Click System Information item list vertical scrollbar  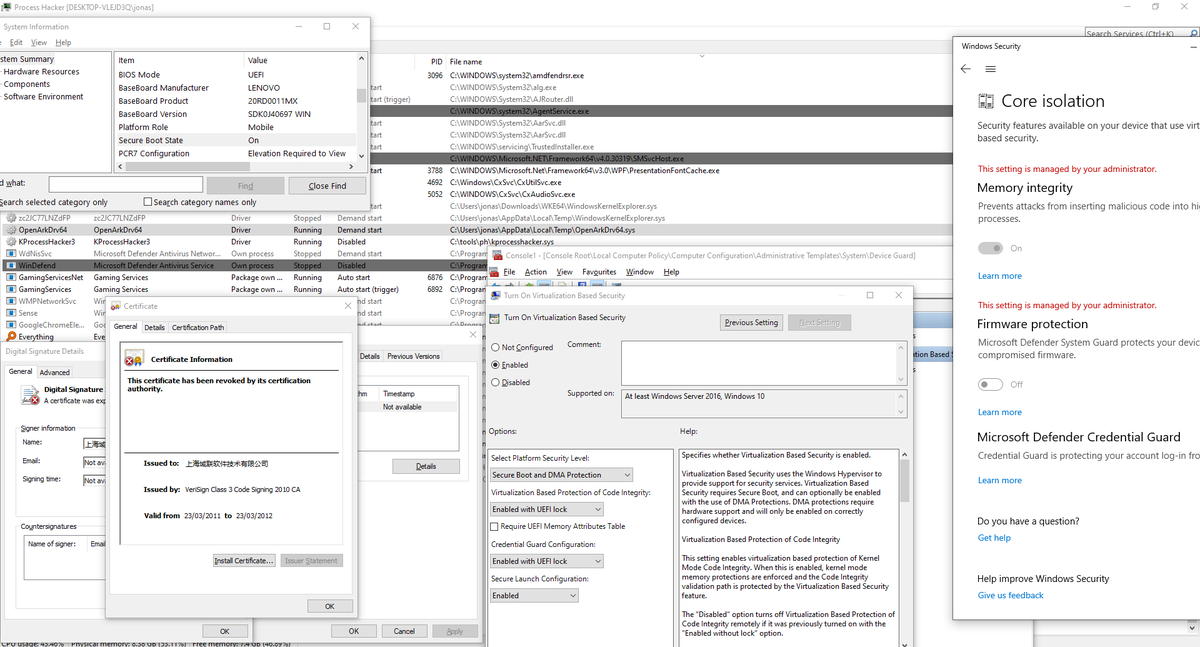361,106
